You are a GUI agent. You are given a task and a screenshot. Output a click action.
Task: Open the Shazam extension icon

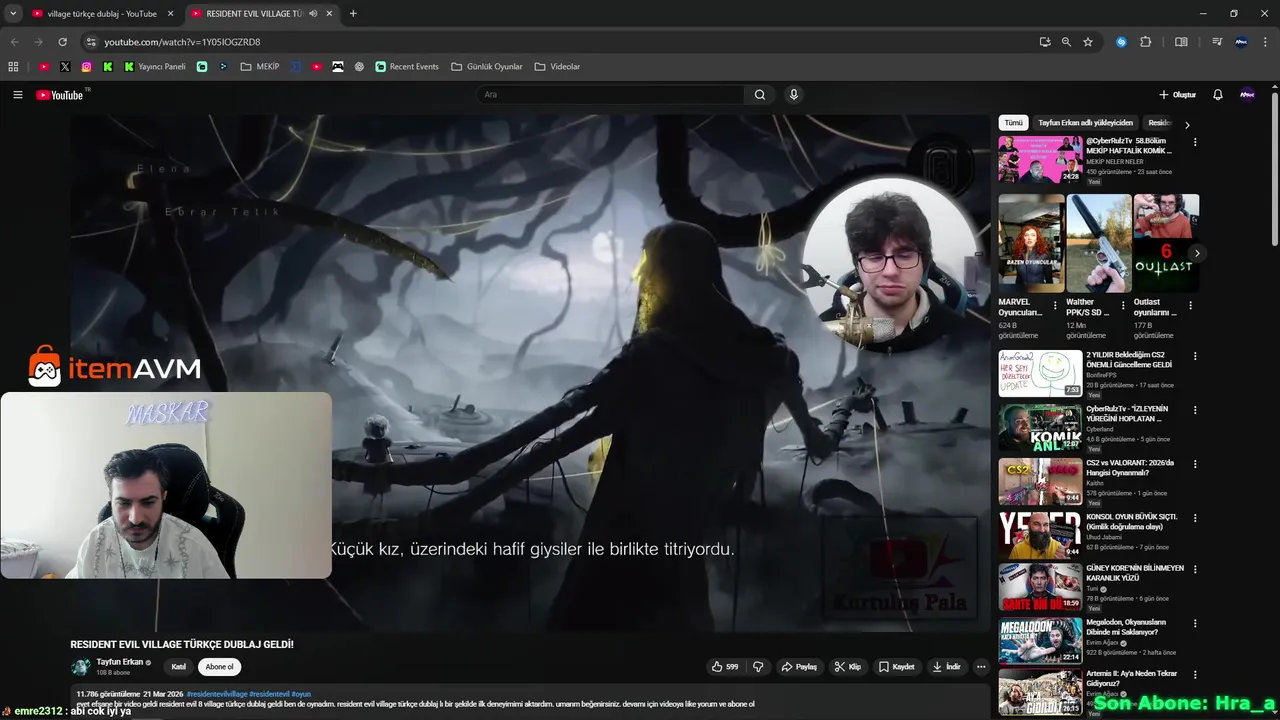point(1121,42)
